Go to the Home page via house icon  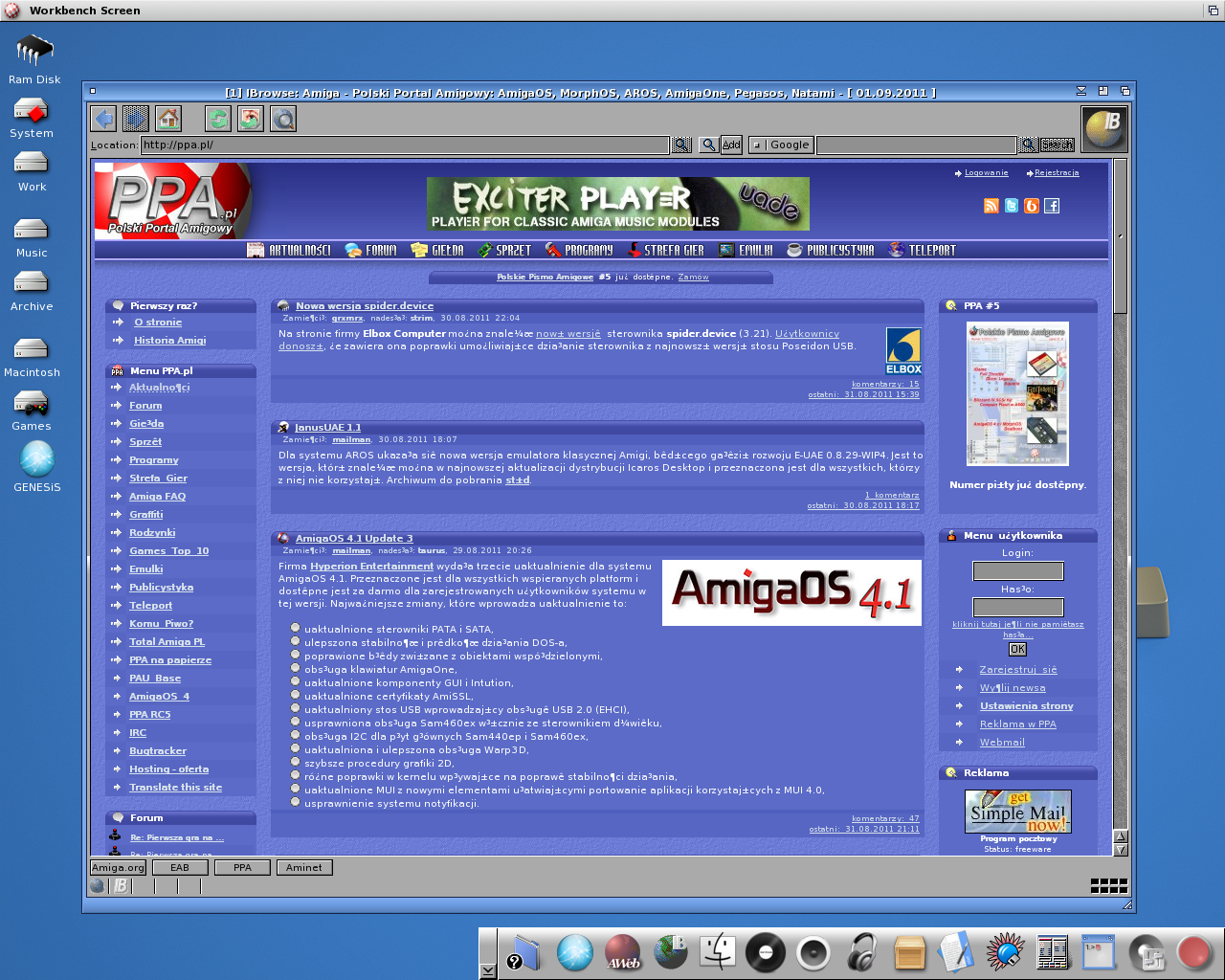click(168, 119)
